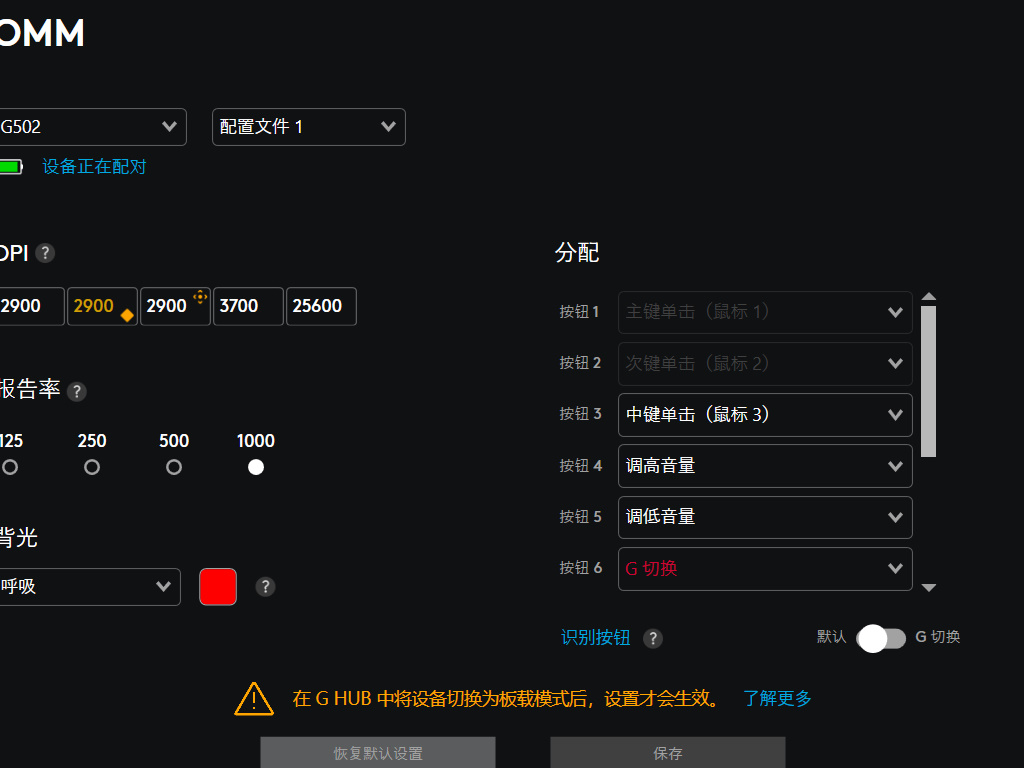The height and width of the screenshot is (768, 1024).
Task: Select the 125 report rate radio button
Action: 10,467
